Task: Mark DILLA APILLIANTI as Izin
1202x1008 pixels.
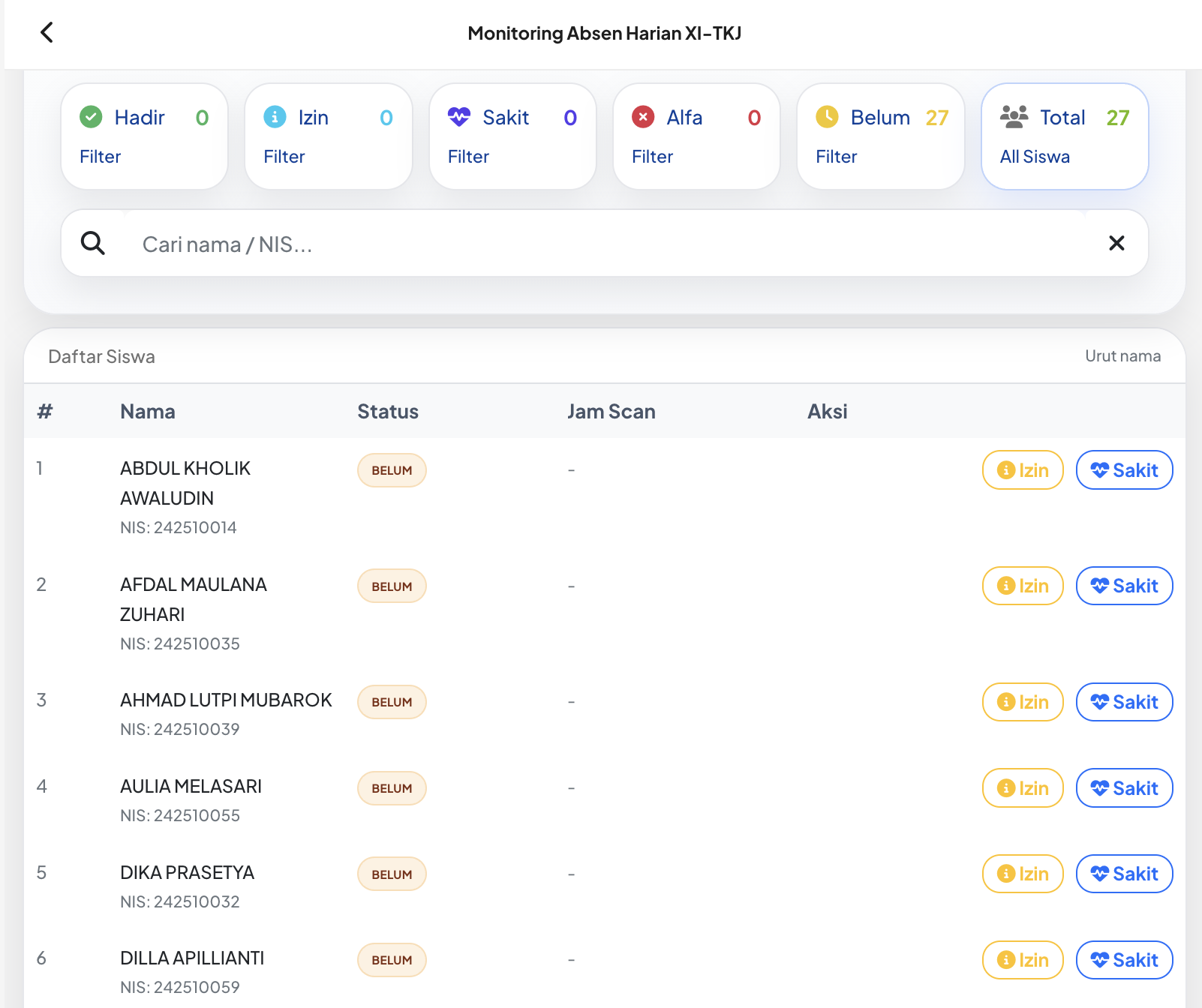Action: coord(1022,960)
